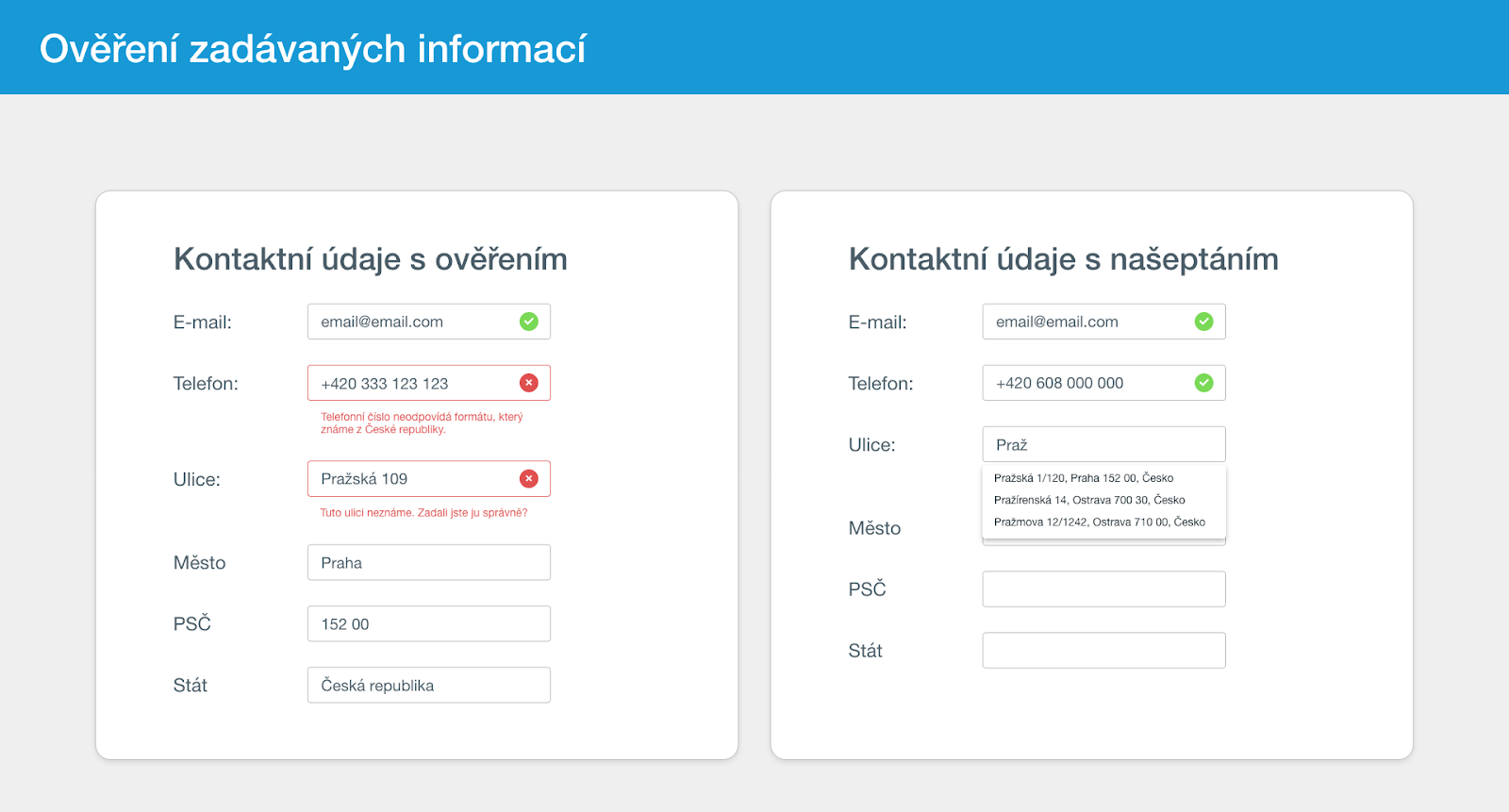This screenshot has width=1509, height=812.
Task: Click red error icon in Telefon field
Action: tap(529, 383)
